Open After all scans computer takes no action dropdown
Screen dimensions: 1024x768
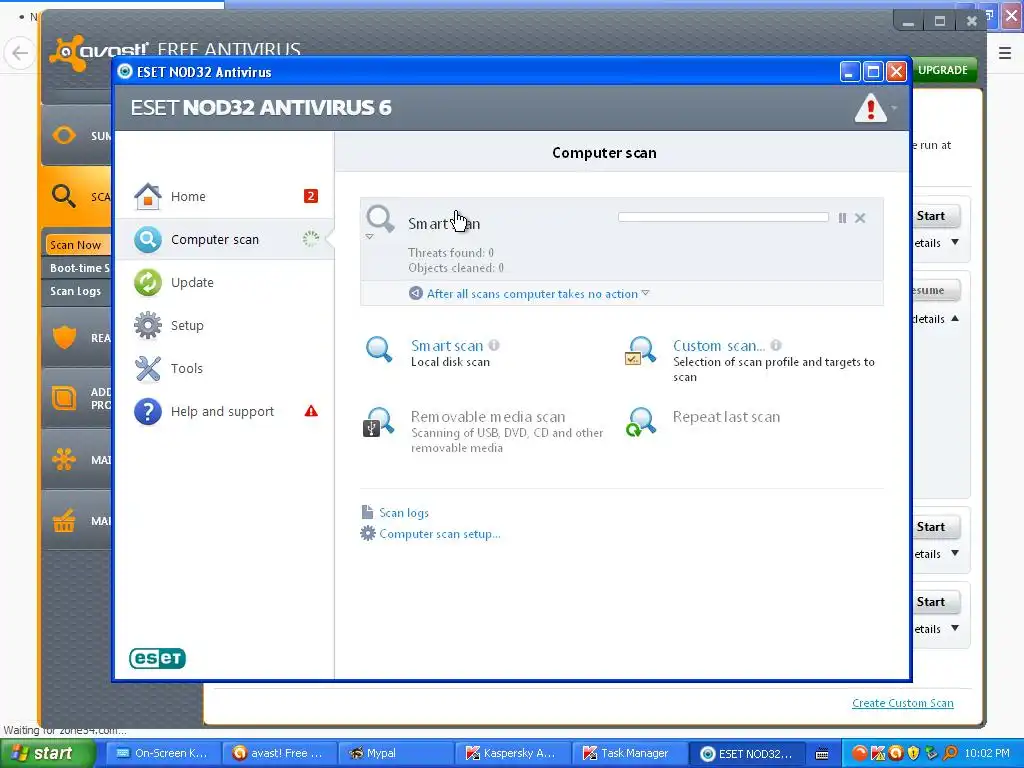click(538, 294)
